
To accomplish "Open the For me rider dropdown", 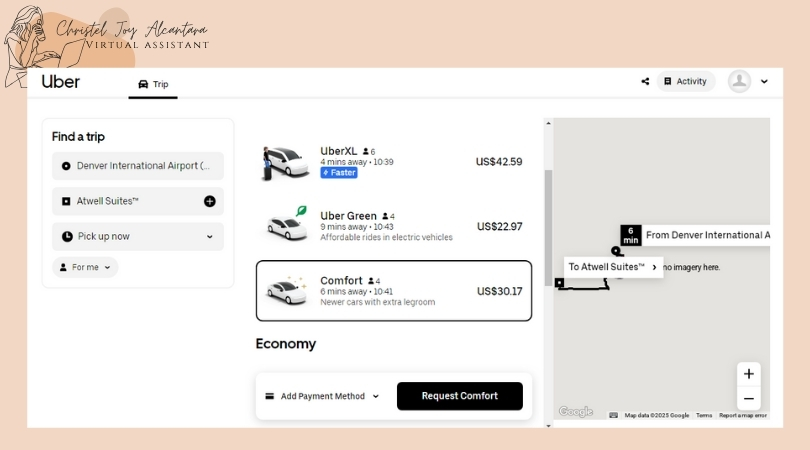I will [x=85, y=267].
